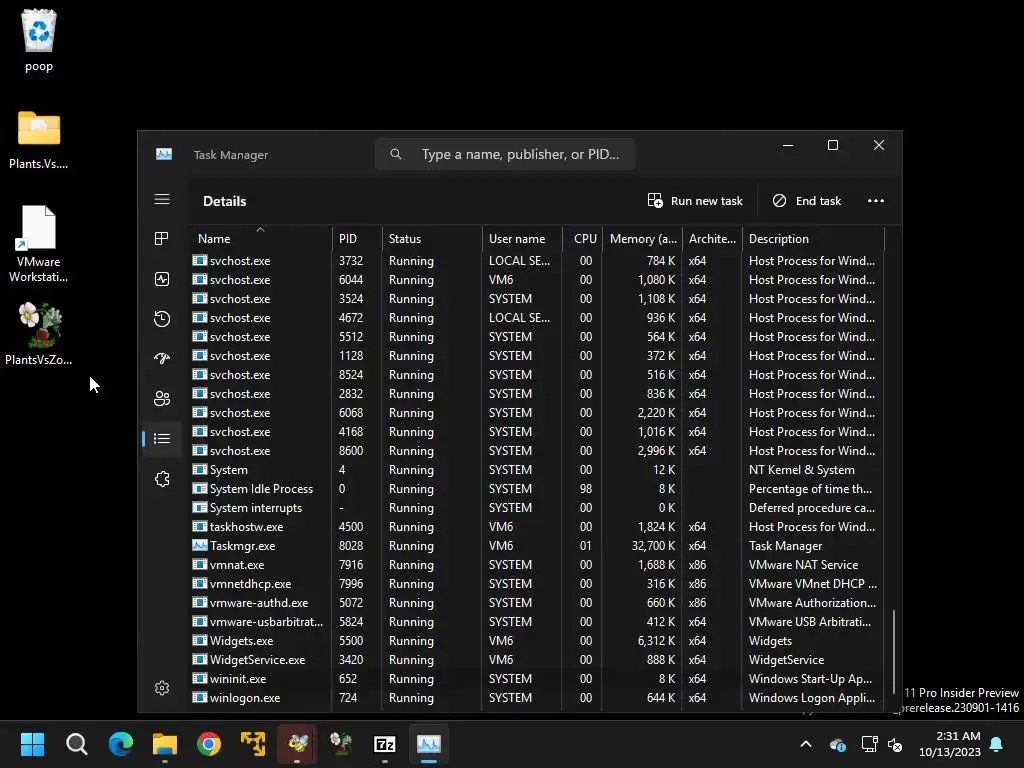The width and height of the screenshot is (1024, 768).
Task: Select the WidgetService.exe process row
Action: tap(537, 659)
